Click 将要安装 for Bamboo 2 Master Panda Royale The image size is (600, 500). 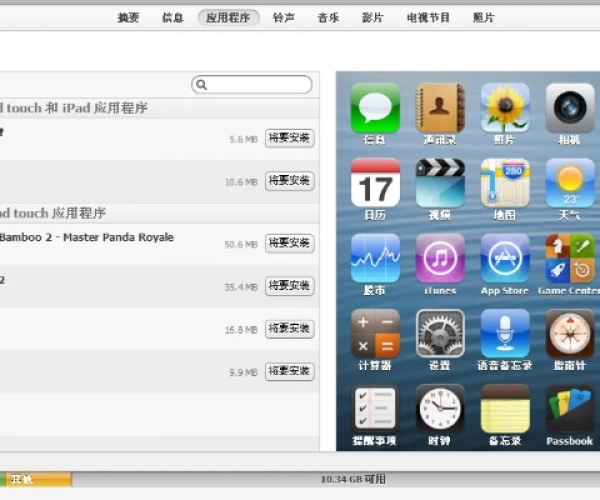pos(290,243)
